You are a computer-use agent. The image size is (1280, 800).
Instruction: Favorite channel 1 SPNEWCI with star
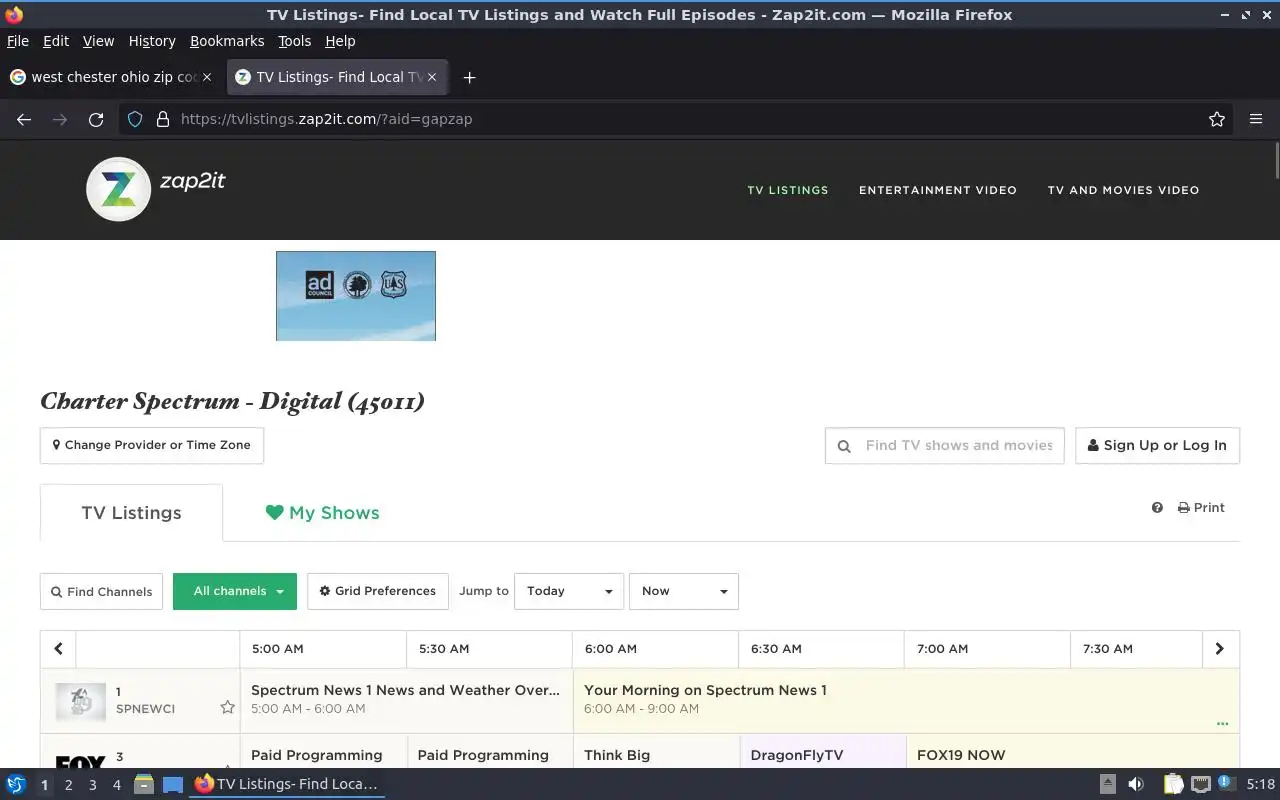(x=227, y=707)
